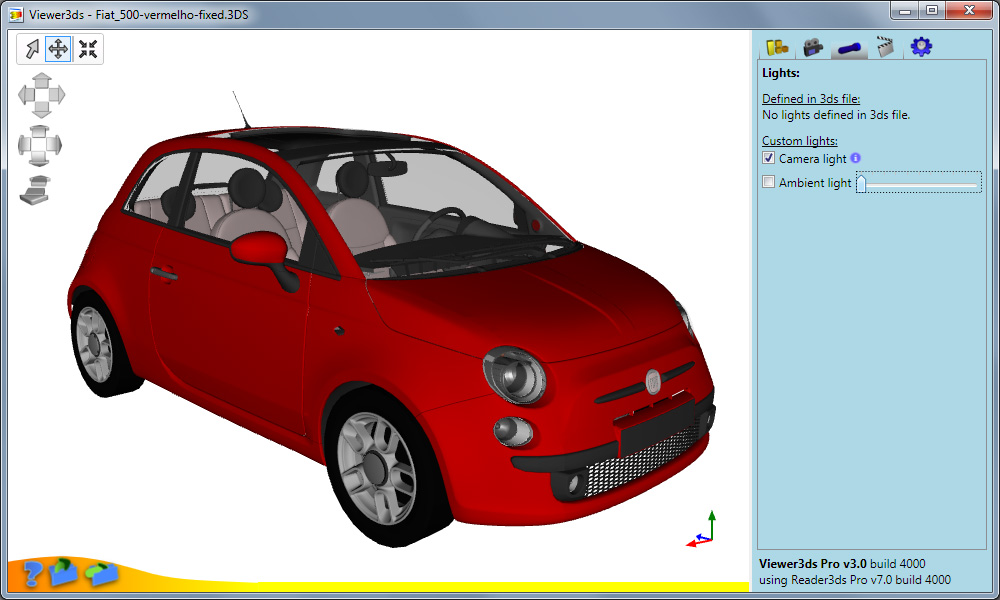Open the lights tab with flashlight icon

coord(849,48)
